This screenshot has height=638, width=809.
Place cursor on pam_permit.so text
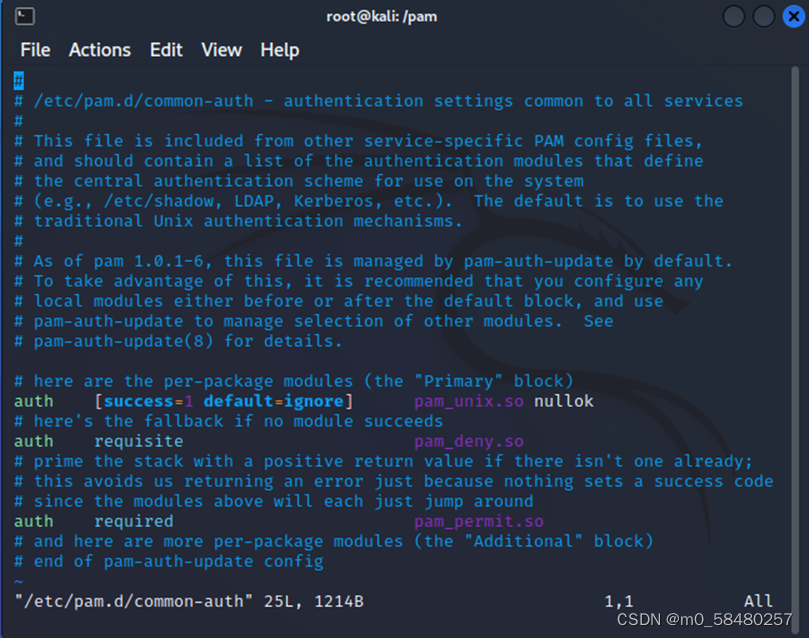tap(478, 521)
